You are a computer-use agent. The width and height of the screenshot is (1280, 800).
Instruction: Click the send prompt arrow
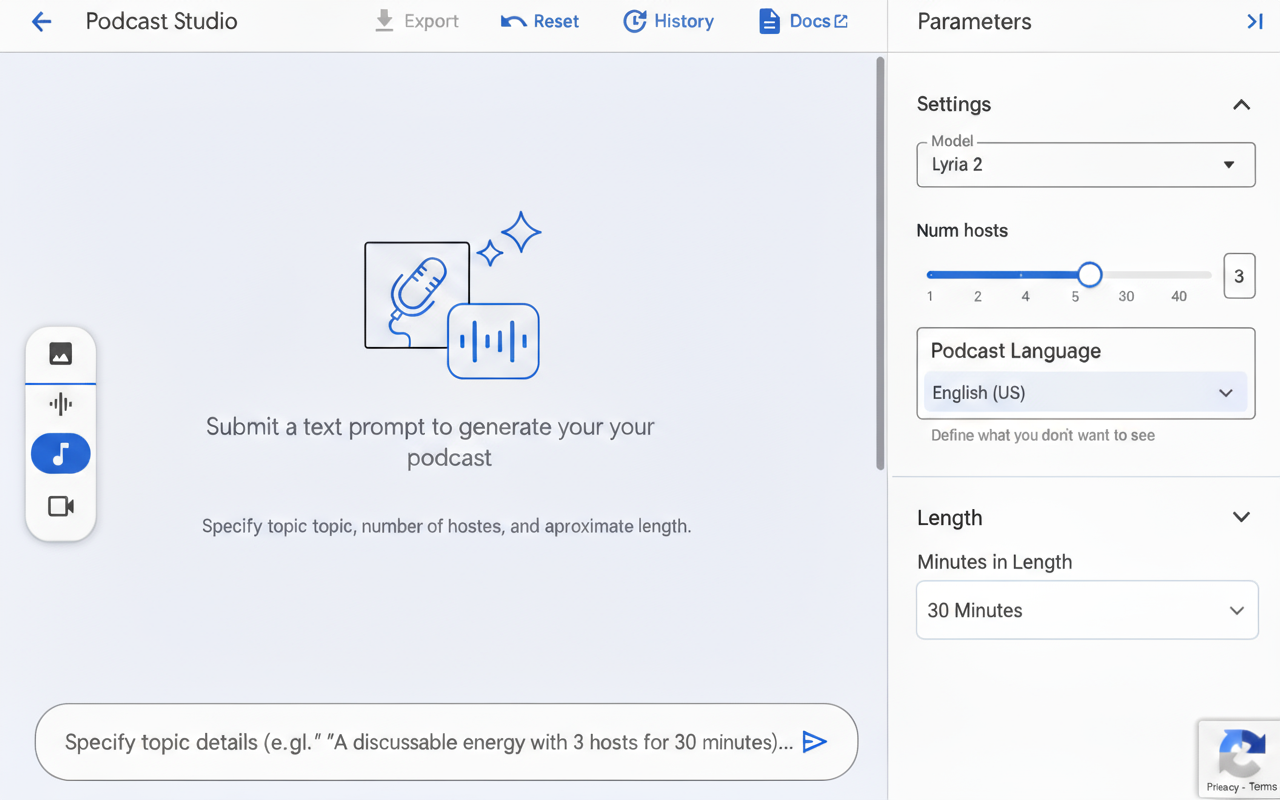pos(815,742)
